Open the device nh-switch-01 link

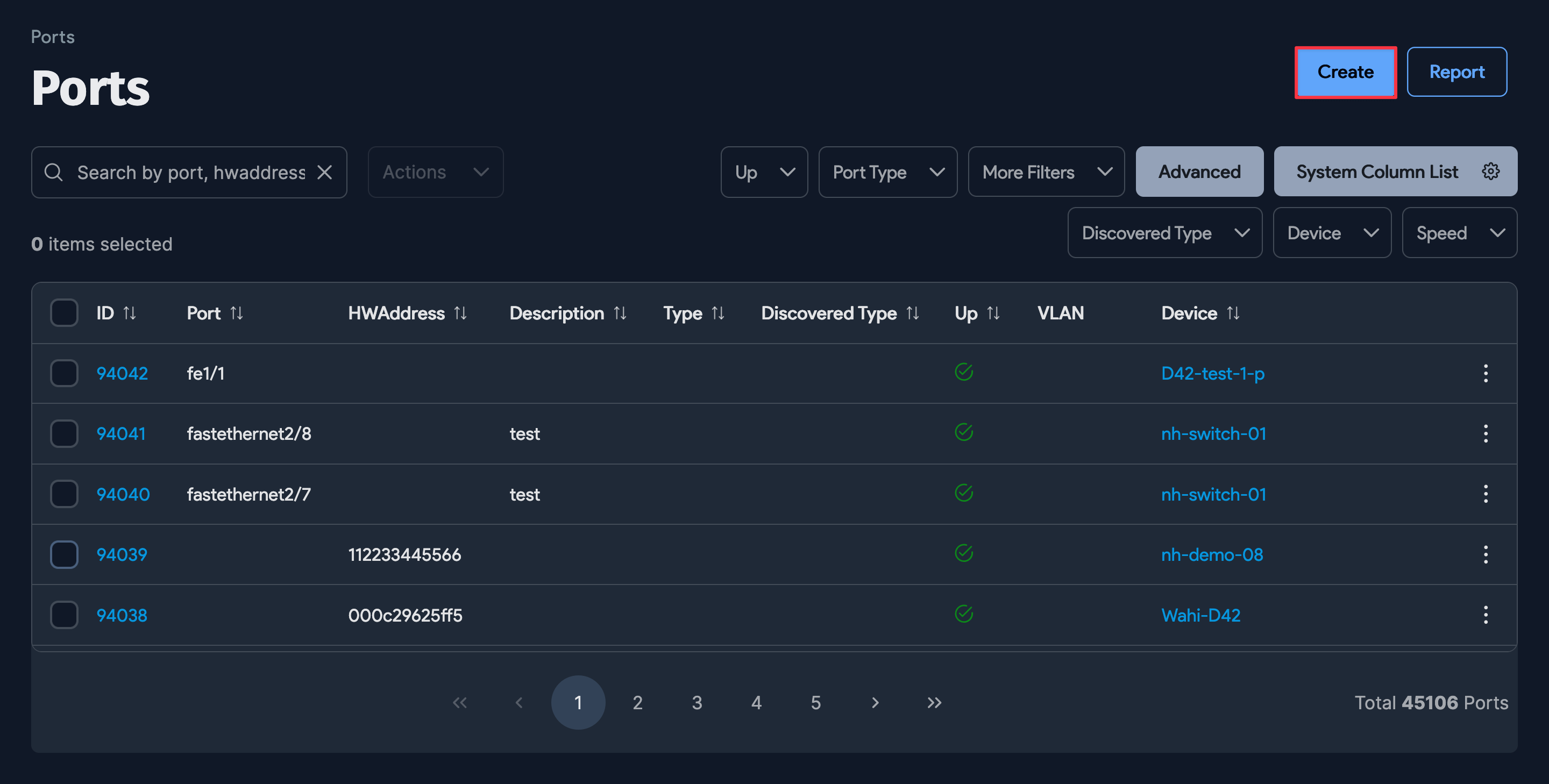[x=1213, y=433]
